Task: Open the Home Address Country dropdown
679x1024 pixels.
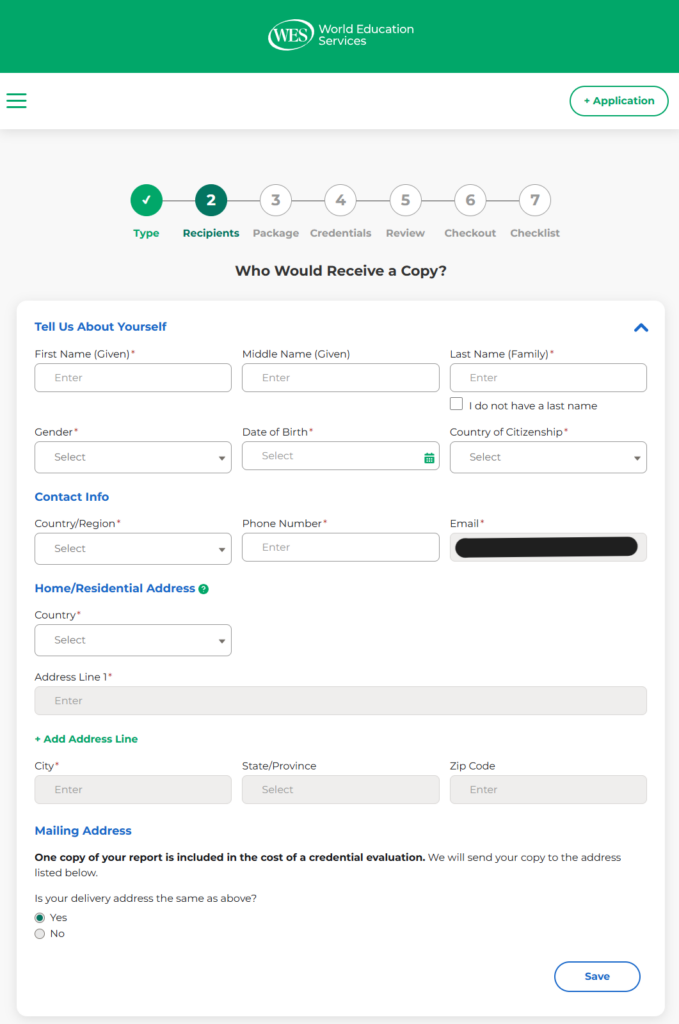Action: point(133,640)
